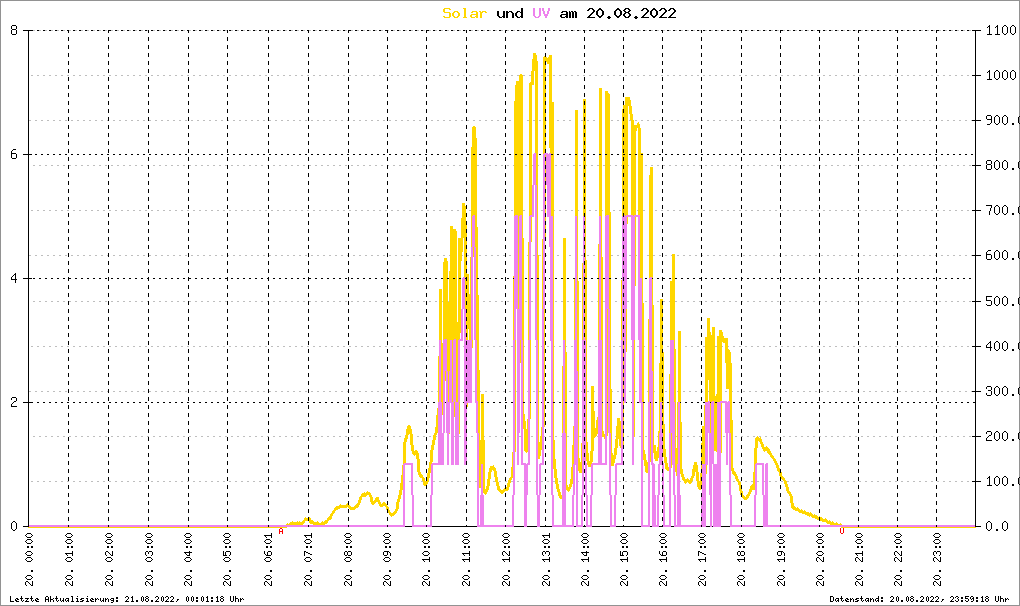The width and height of the screenshot is (1020, 606).
Task: Click the time label '20. 06:01'
Action: coord(269,560)
